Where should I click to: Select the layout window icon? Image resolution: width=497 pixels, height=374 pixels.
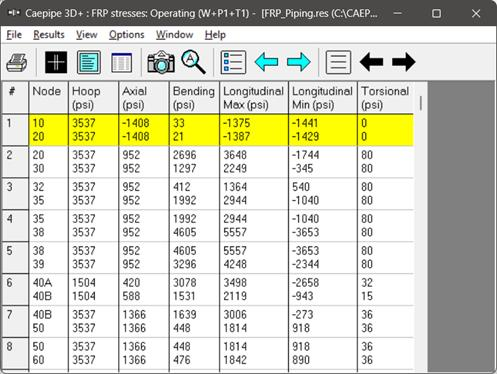[89, 62]
